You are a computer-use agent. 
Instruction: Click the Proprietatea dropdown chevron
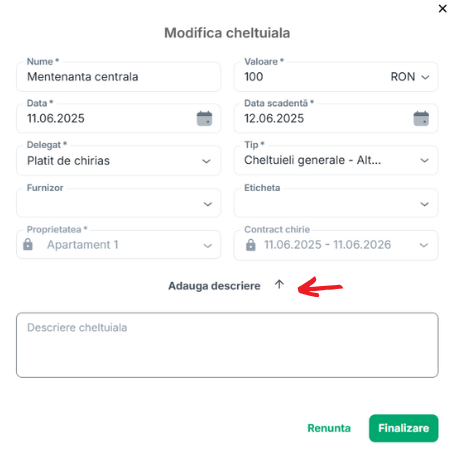pos(208,246)
